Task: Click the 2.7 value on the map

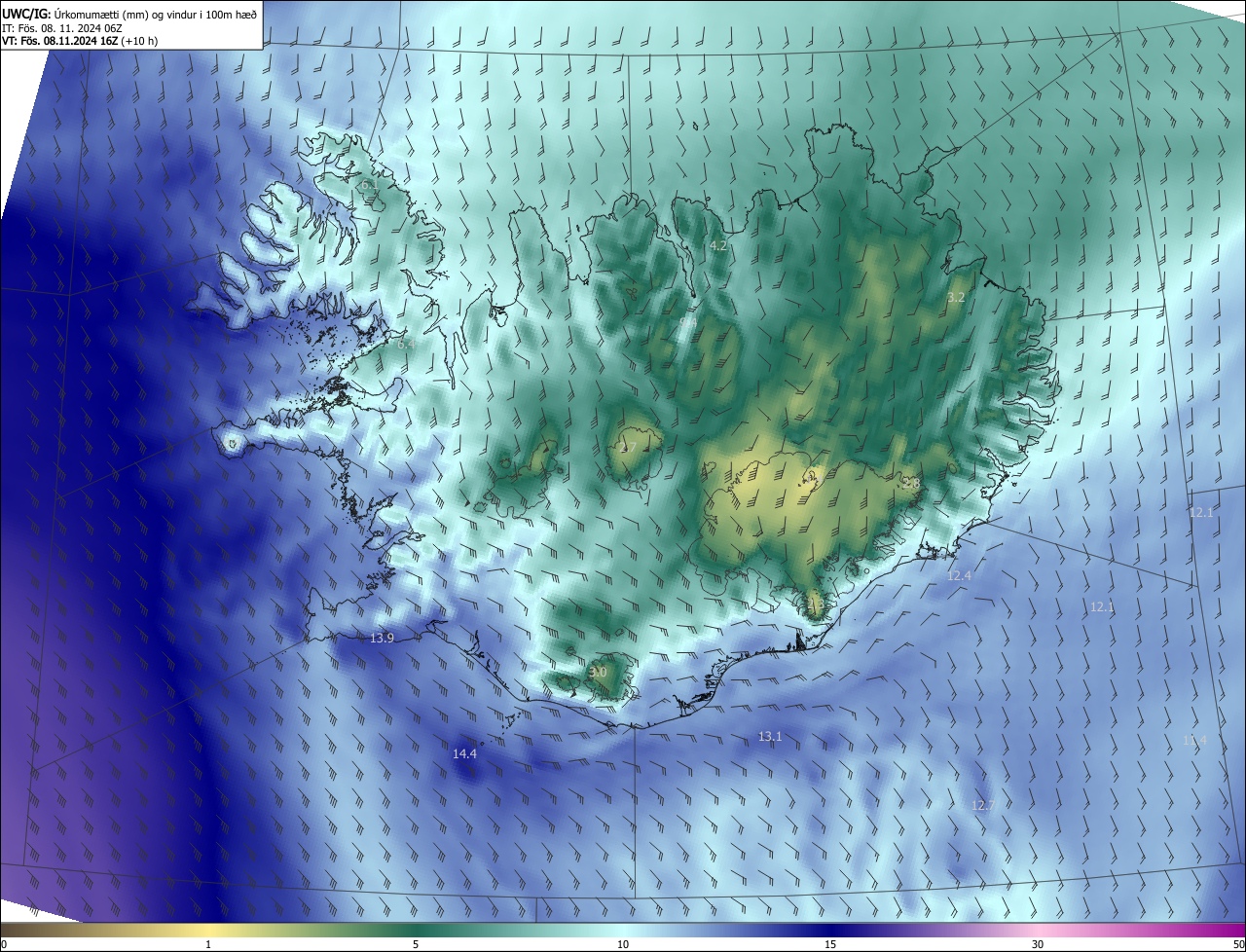Action: click(627, 448)
